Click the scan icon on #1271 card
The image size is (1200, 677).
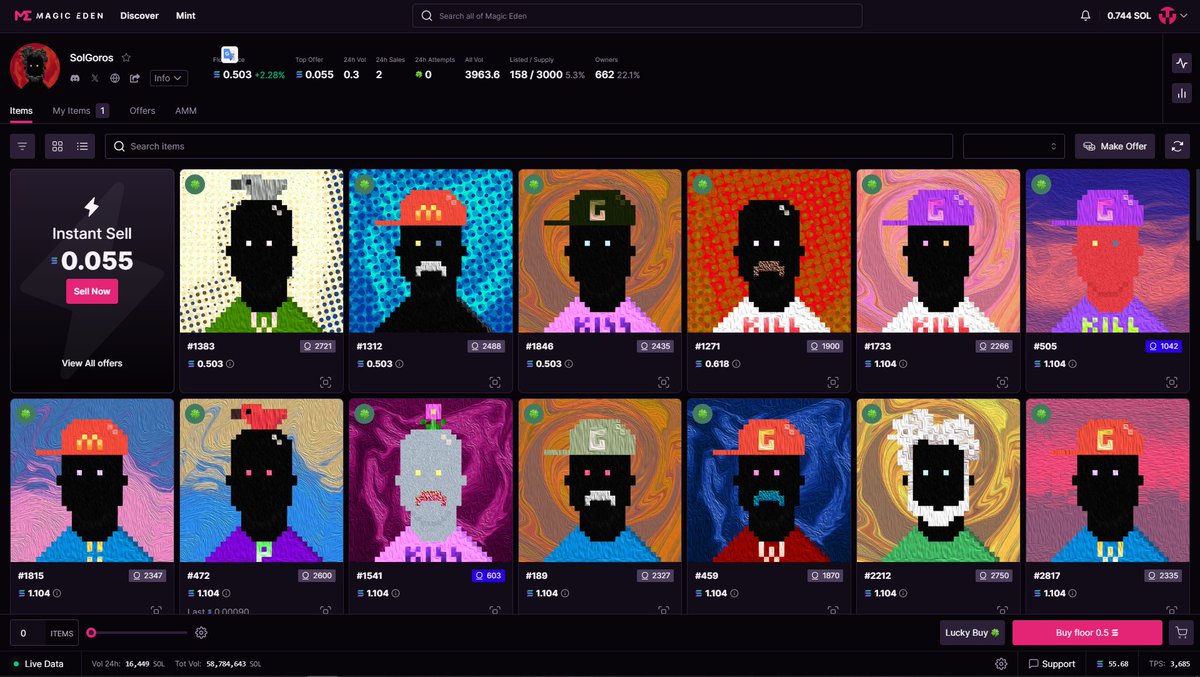(x=833, y=382)
